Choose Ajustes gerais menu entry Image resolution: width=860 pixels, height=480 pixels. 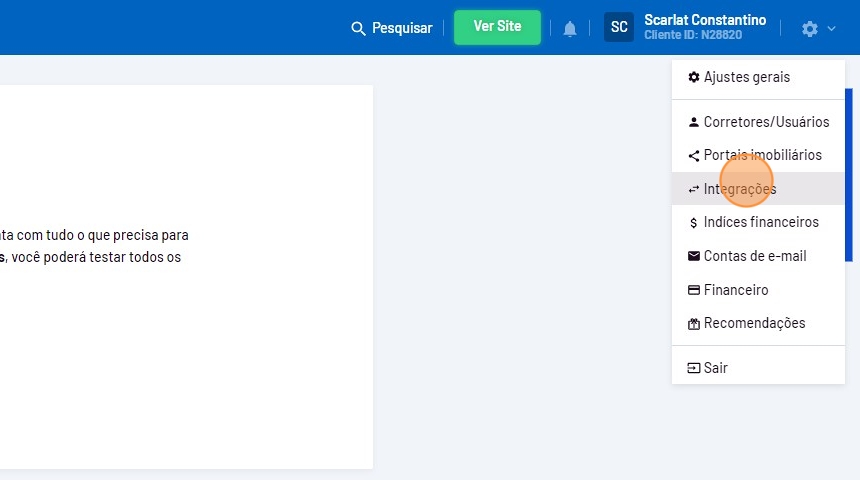tap(746, 77)
